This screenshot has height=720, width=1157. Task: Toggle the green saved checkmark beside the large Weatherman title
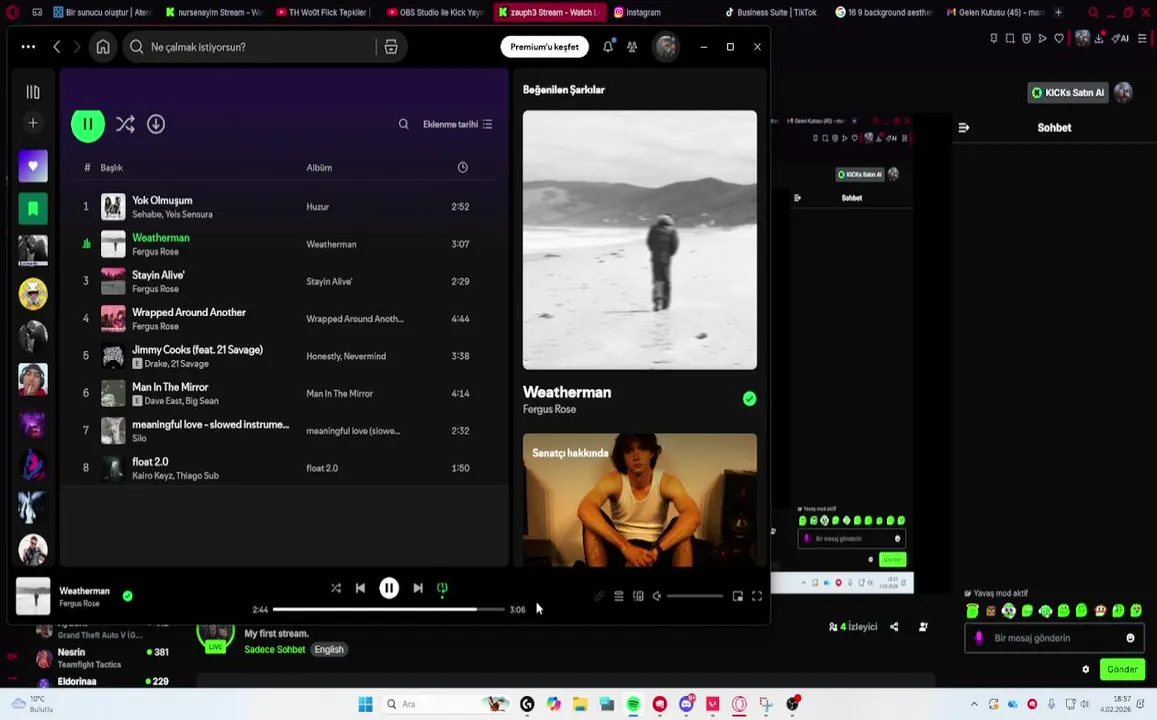coord(749,399)
